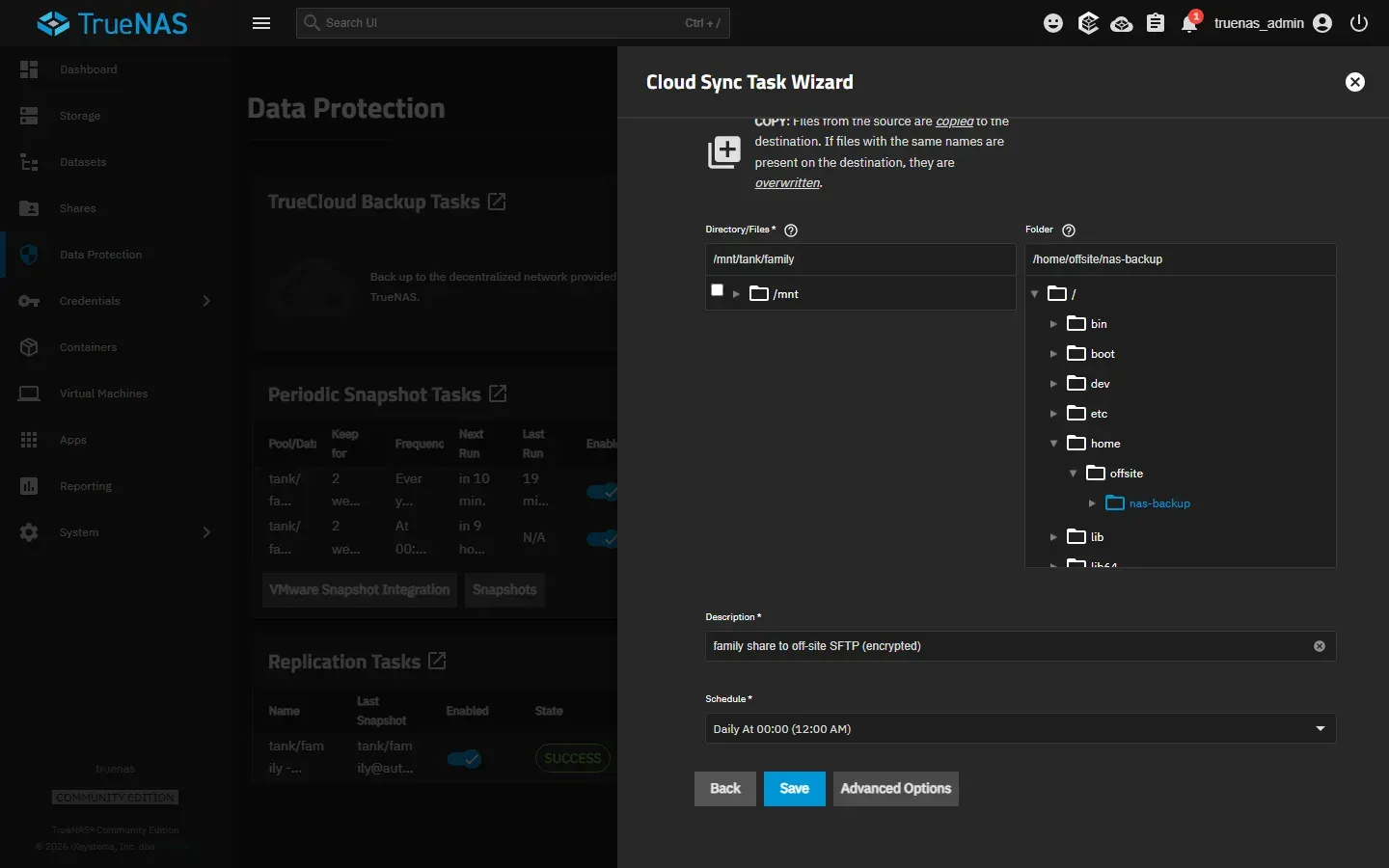
Task: Collapse the root / folder node
Action: tap(1035, 293)
